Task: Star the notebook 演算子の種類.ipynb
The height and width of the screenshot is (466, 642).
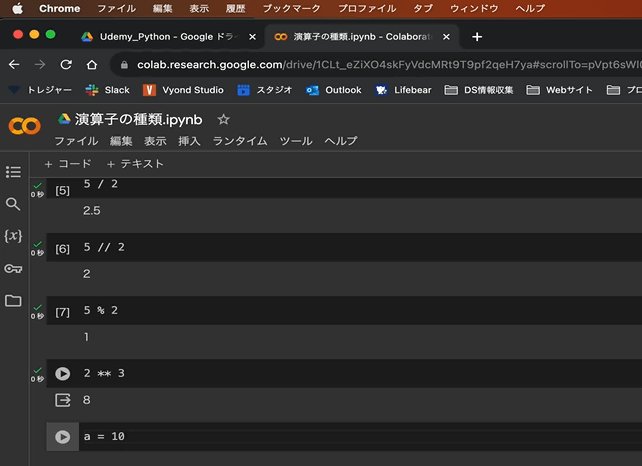Action: (x=223, y=119)
